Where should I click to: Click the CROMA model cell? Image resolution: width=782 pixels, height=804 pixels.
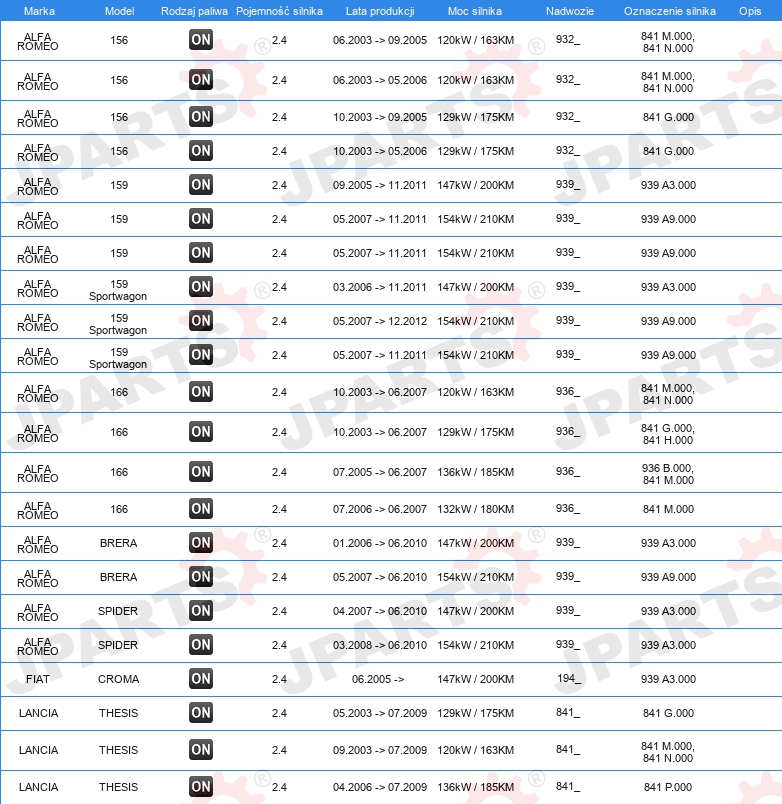click(x=118, y=679)
